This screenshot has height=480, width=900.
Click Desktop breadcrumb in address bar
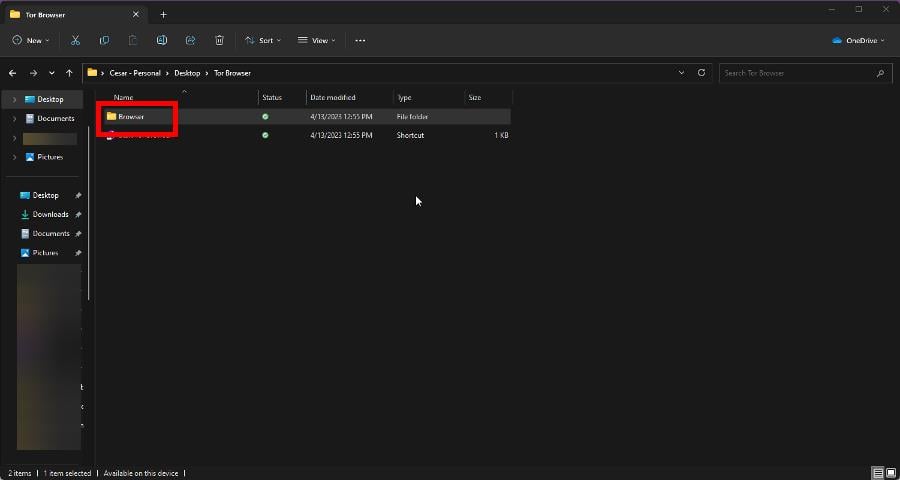[187, 73]
